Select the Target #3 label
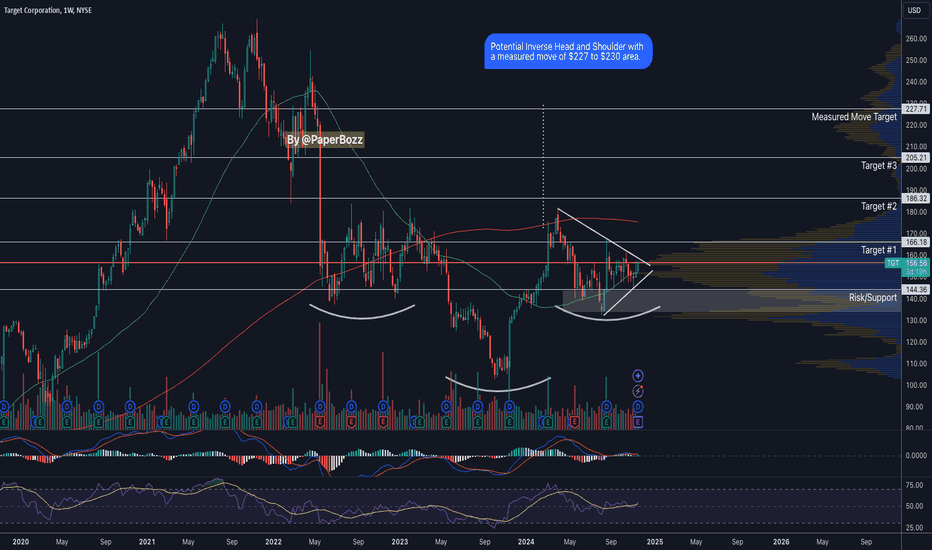 [x=879, y=166]
